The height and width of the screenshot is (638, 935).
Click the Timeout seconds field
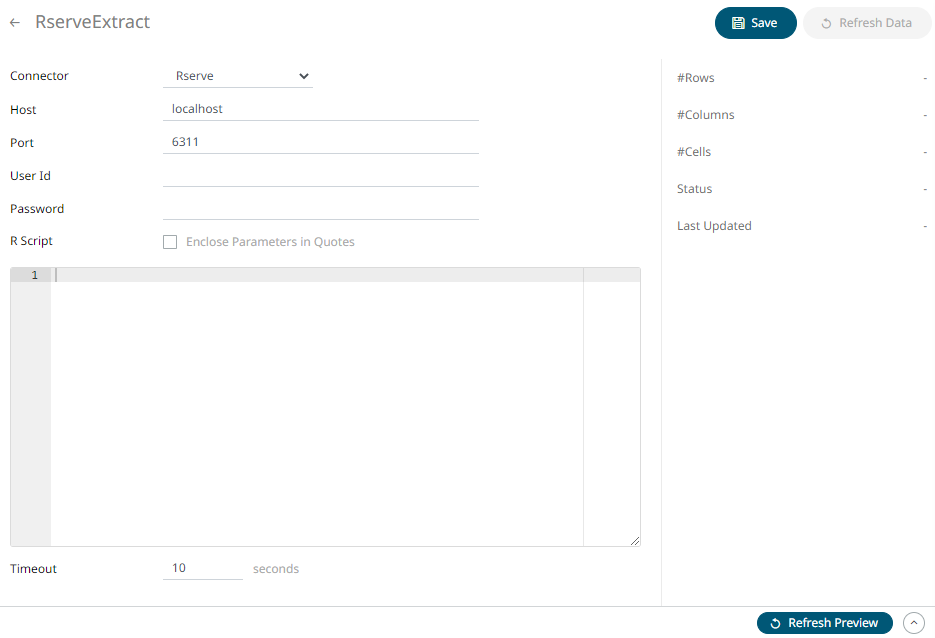202,568
